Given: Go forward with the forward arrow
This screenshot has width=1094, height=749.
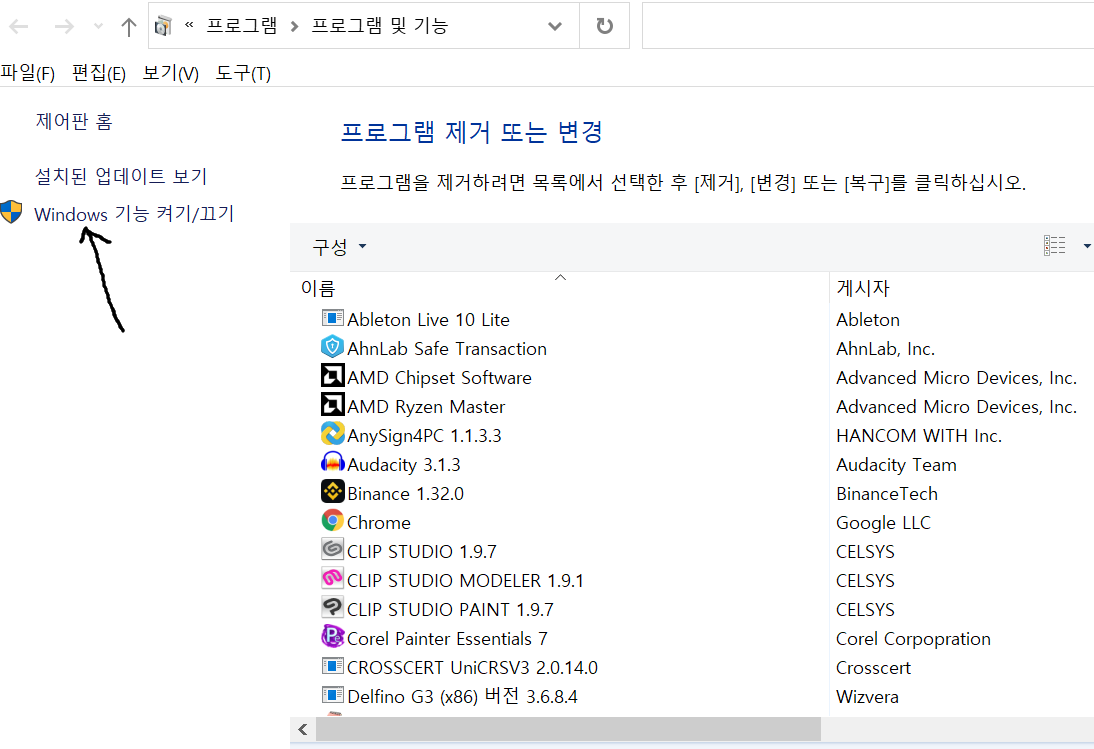Looking at the screenshot, I should 64,27.
